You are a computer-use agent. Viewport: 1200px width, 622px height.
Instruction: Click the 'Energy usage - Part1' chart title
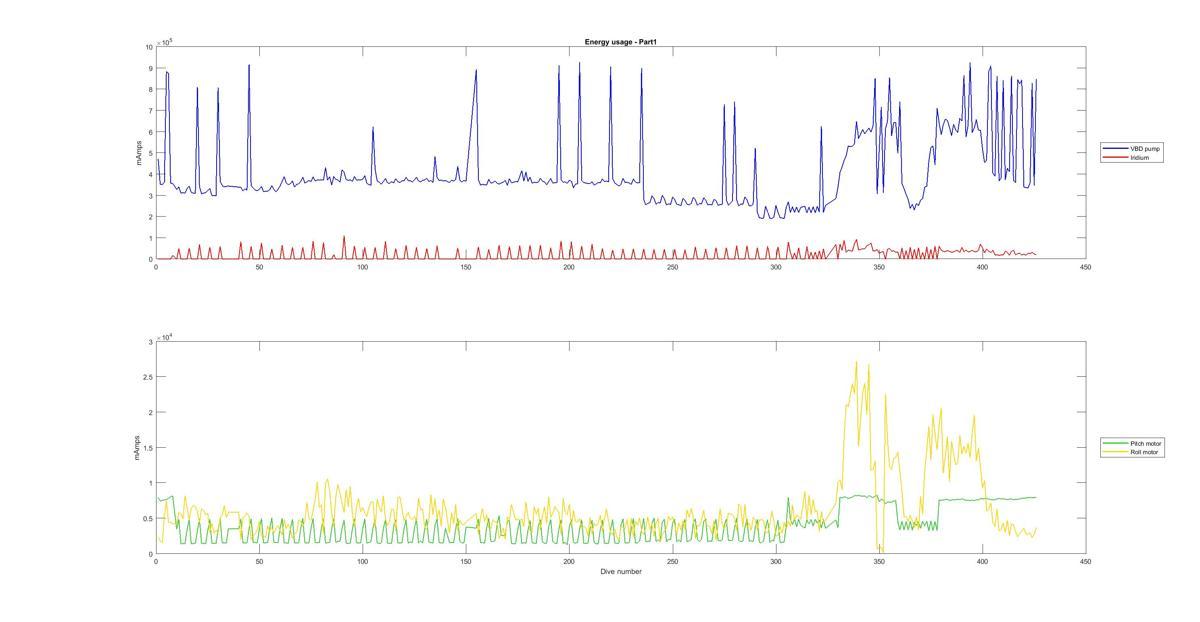tap(621, 42)
